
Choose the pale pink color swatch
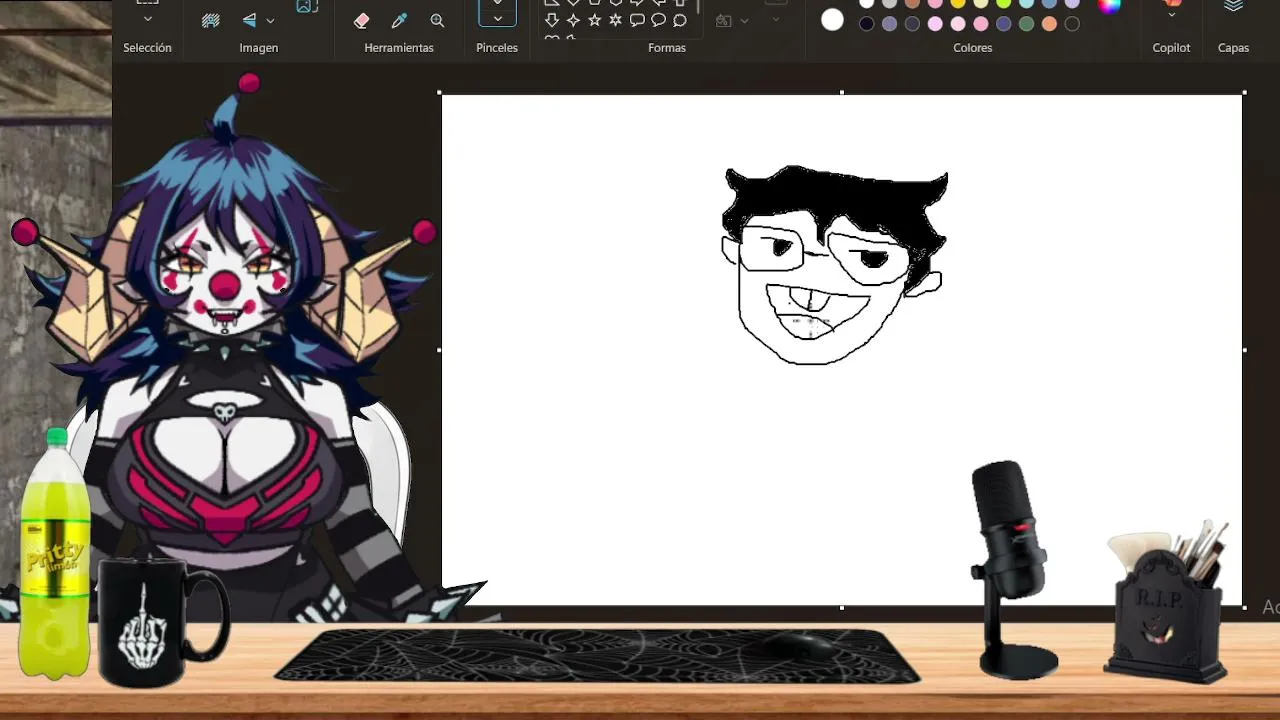(x=958, y=24)
